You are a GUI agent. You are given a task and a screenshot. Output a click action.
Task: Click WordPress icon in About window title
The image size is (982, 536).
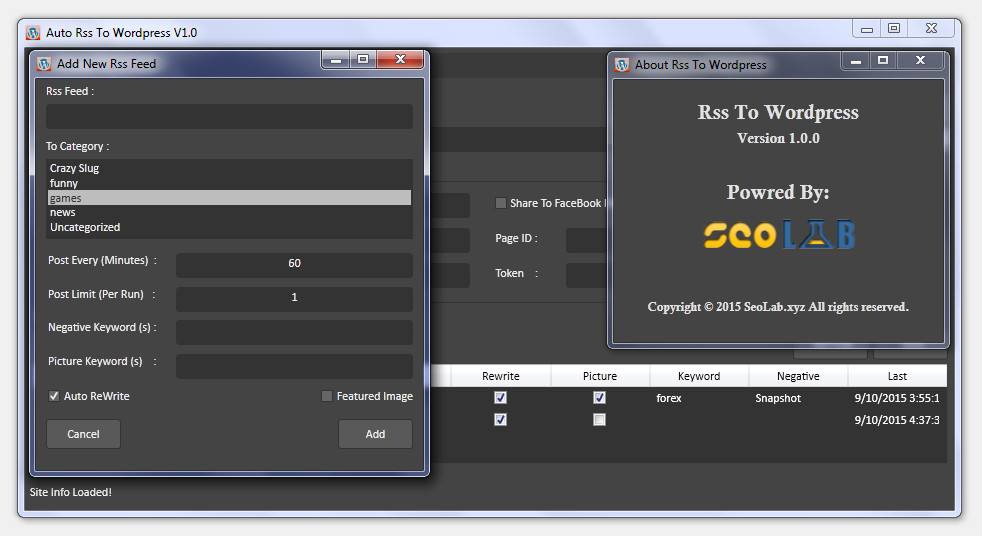[622, 65]
